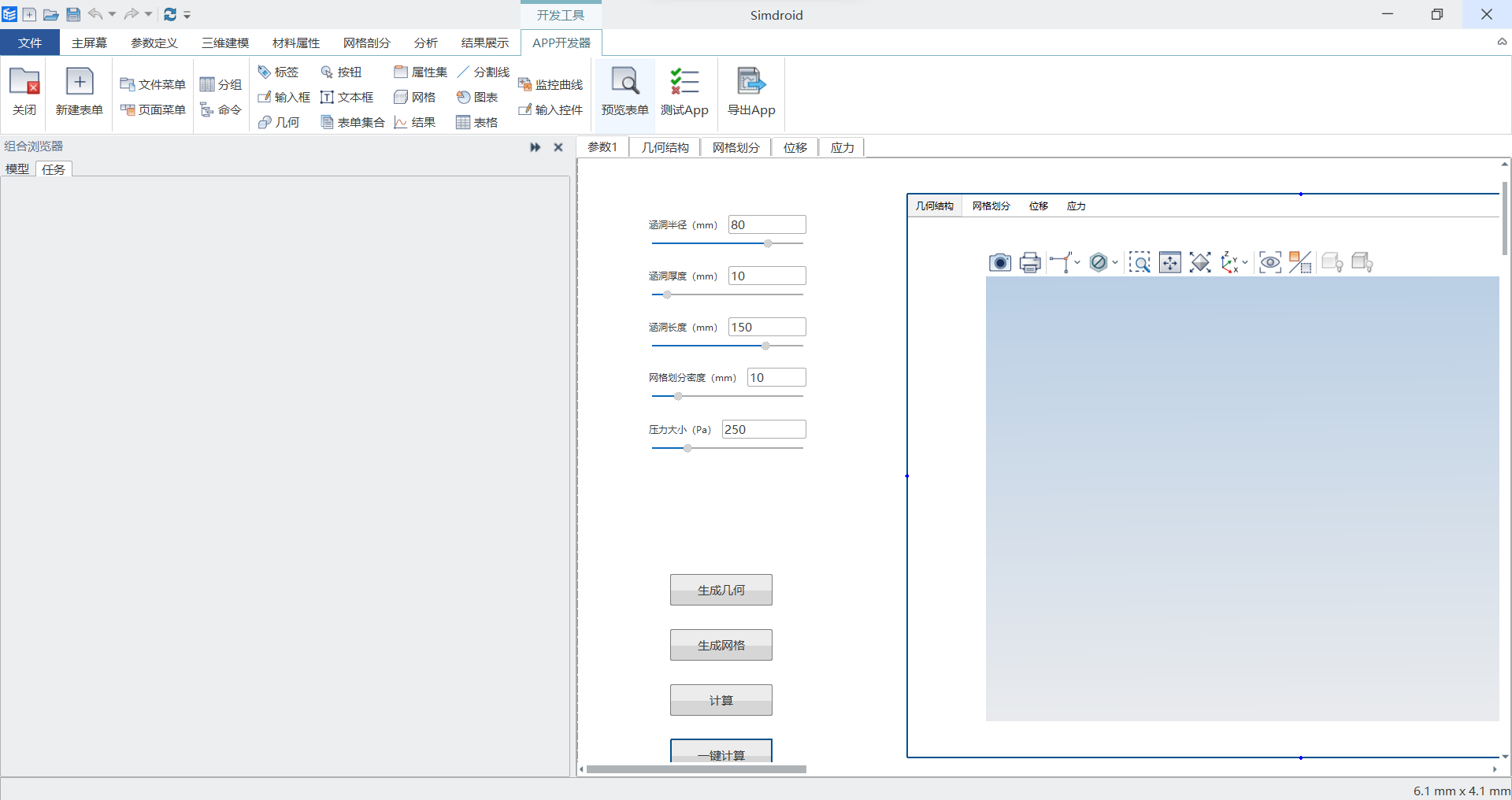Click the pan view arrows icon
1512x800 pixels.
pos(1170,262)
